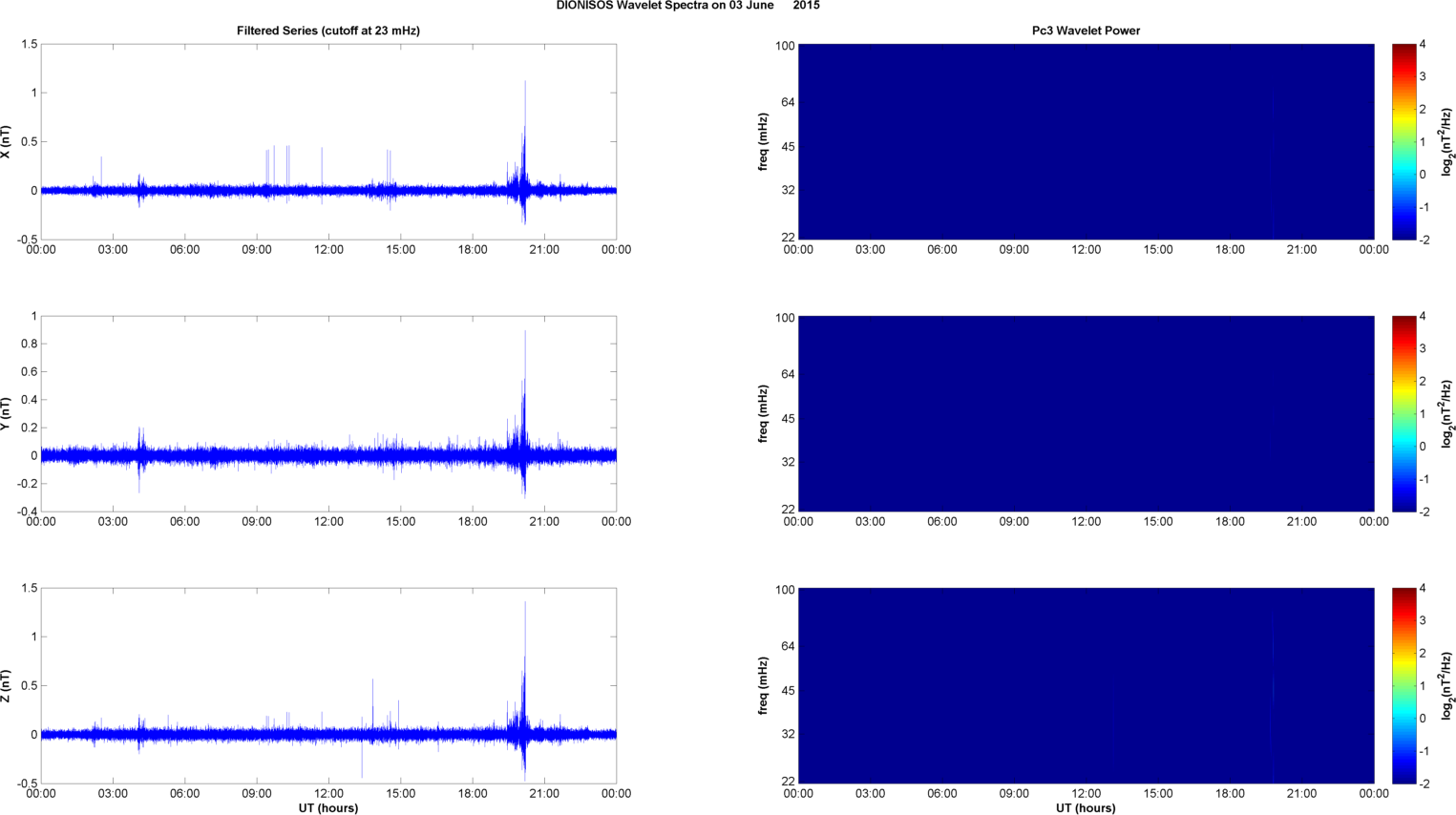Click the 'Z (nT)' vertical axis label

click(6, 686)
